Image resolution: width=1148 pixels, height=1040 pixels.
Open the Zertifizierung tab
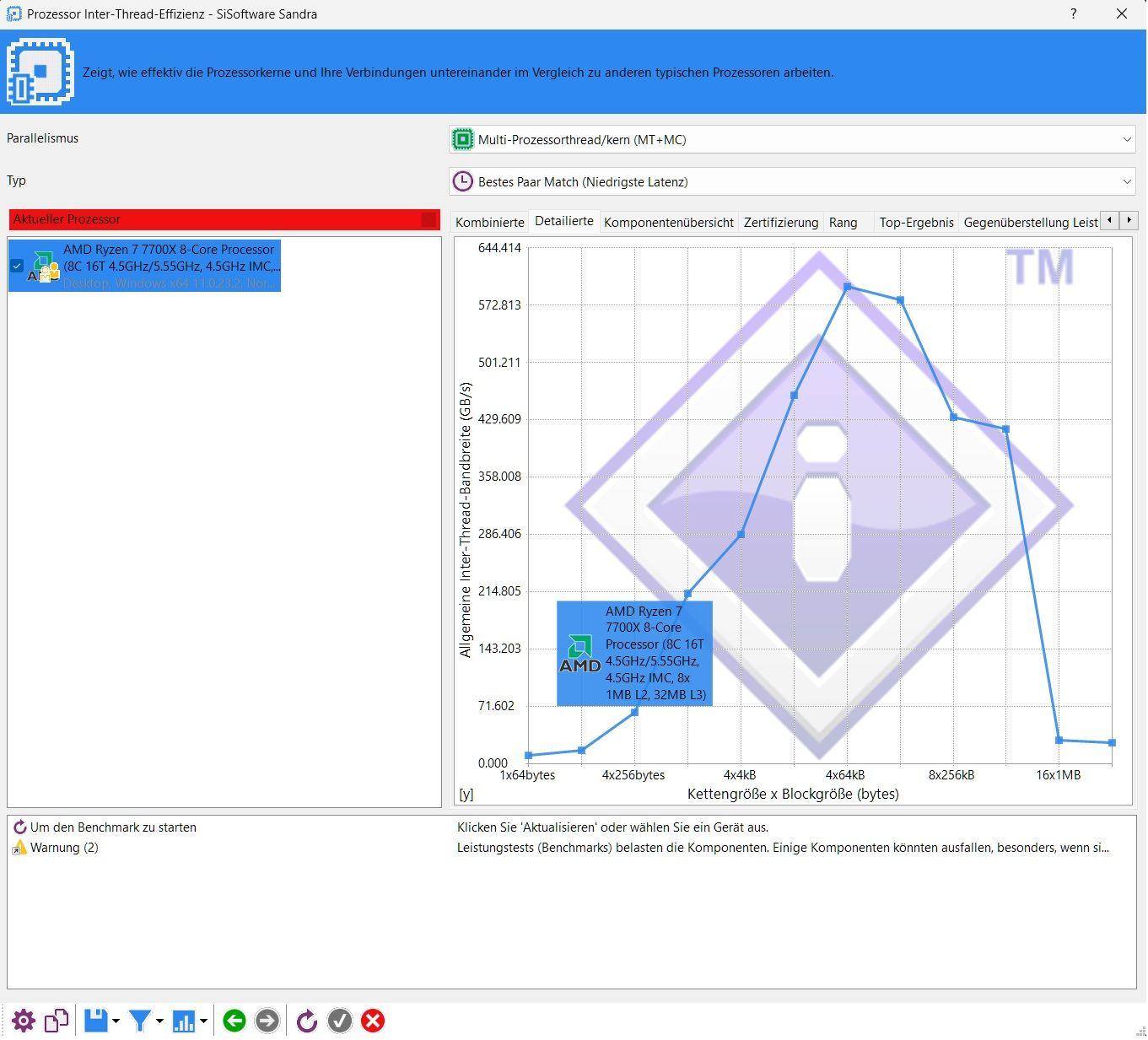click(x=781, y=223)
